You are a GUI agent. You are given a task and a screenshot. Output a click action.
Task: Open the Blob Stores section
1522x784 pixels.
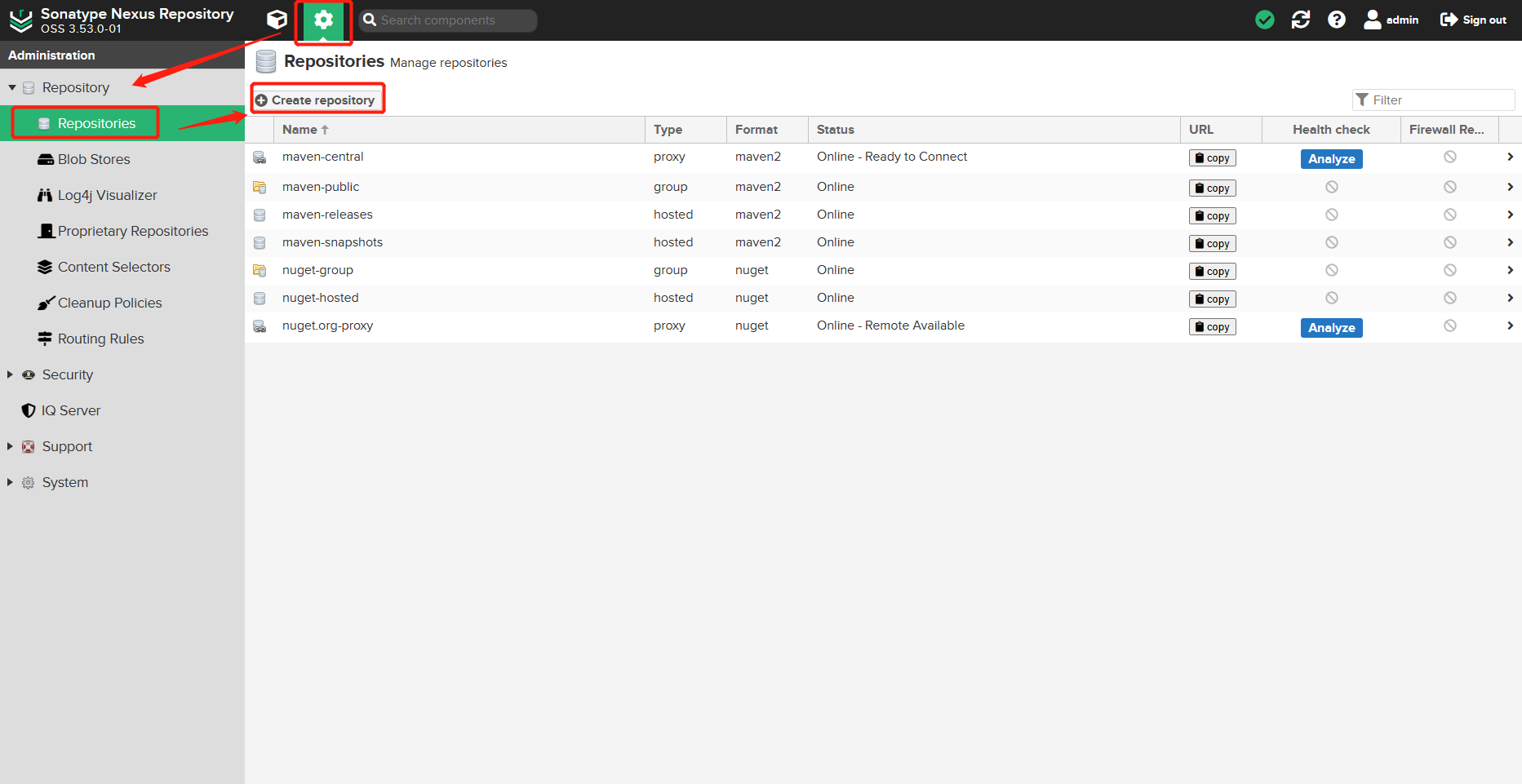92,159
